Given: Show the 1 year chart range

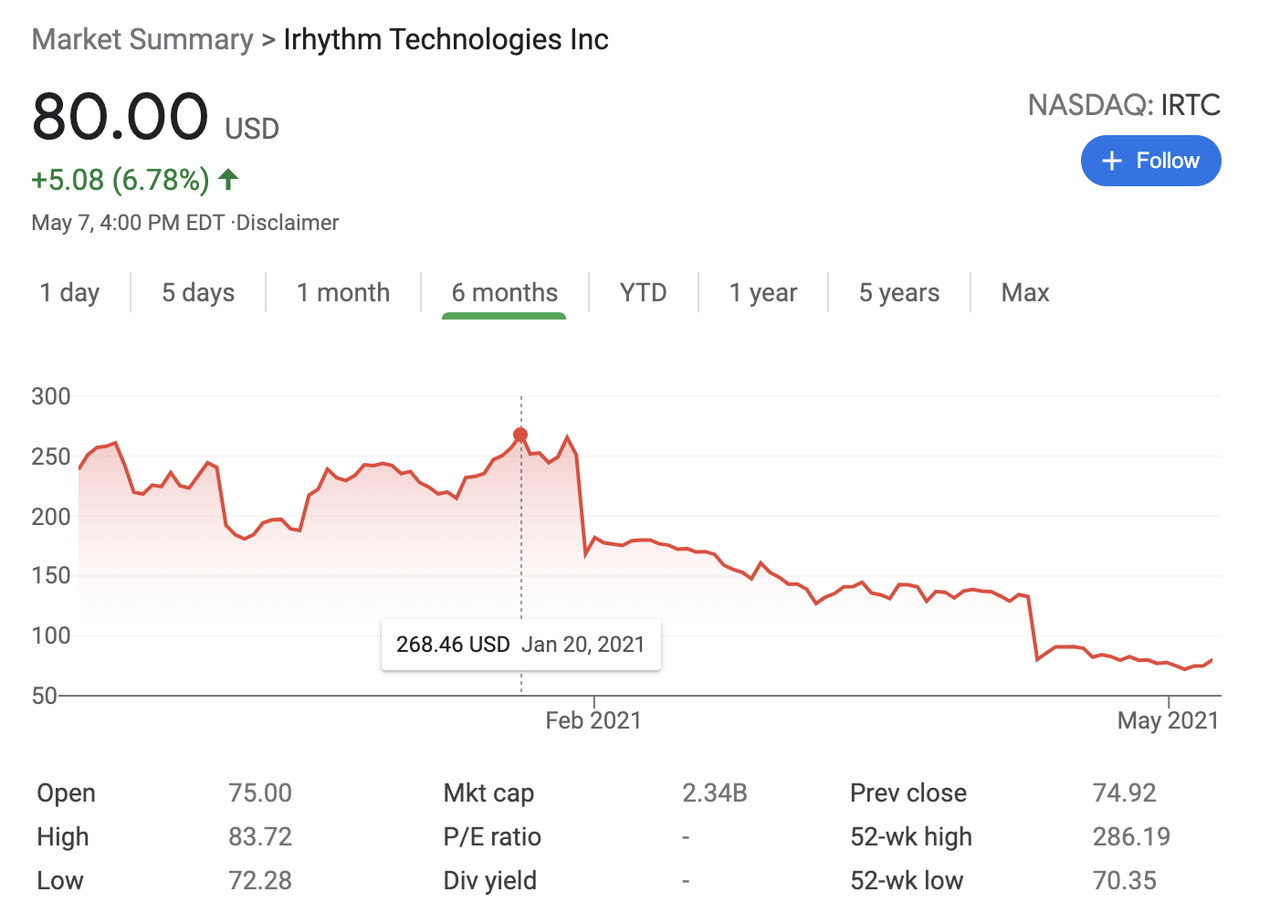Looking at the screenshot, I should point(763,293).
